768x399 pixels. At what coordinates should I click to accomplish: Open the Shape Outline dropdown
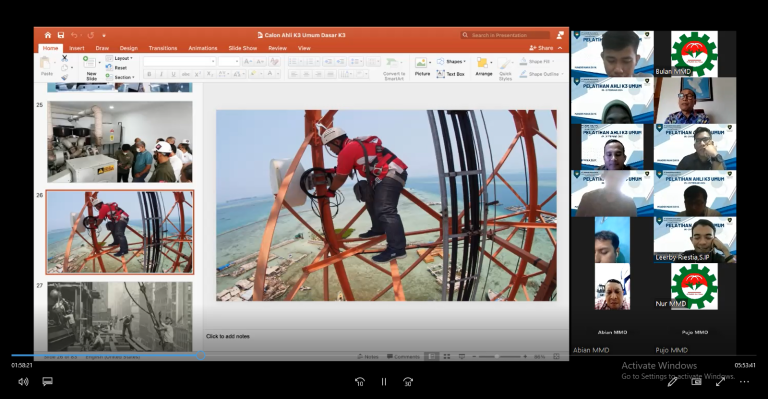[542, 74]
